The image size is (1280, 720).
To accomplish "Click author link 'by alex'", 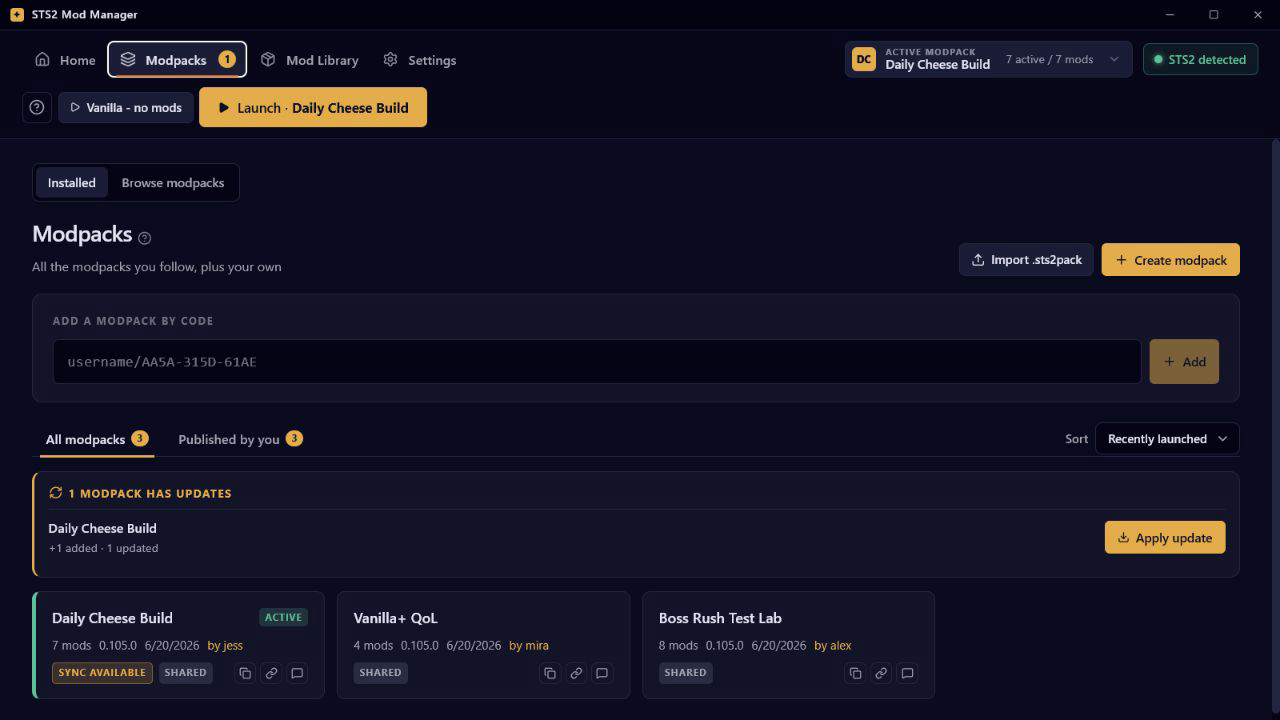I will tap(833, 646).
